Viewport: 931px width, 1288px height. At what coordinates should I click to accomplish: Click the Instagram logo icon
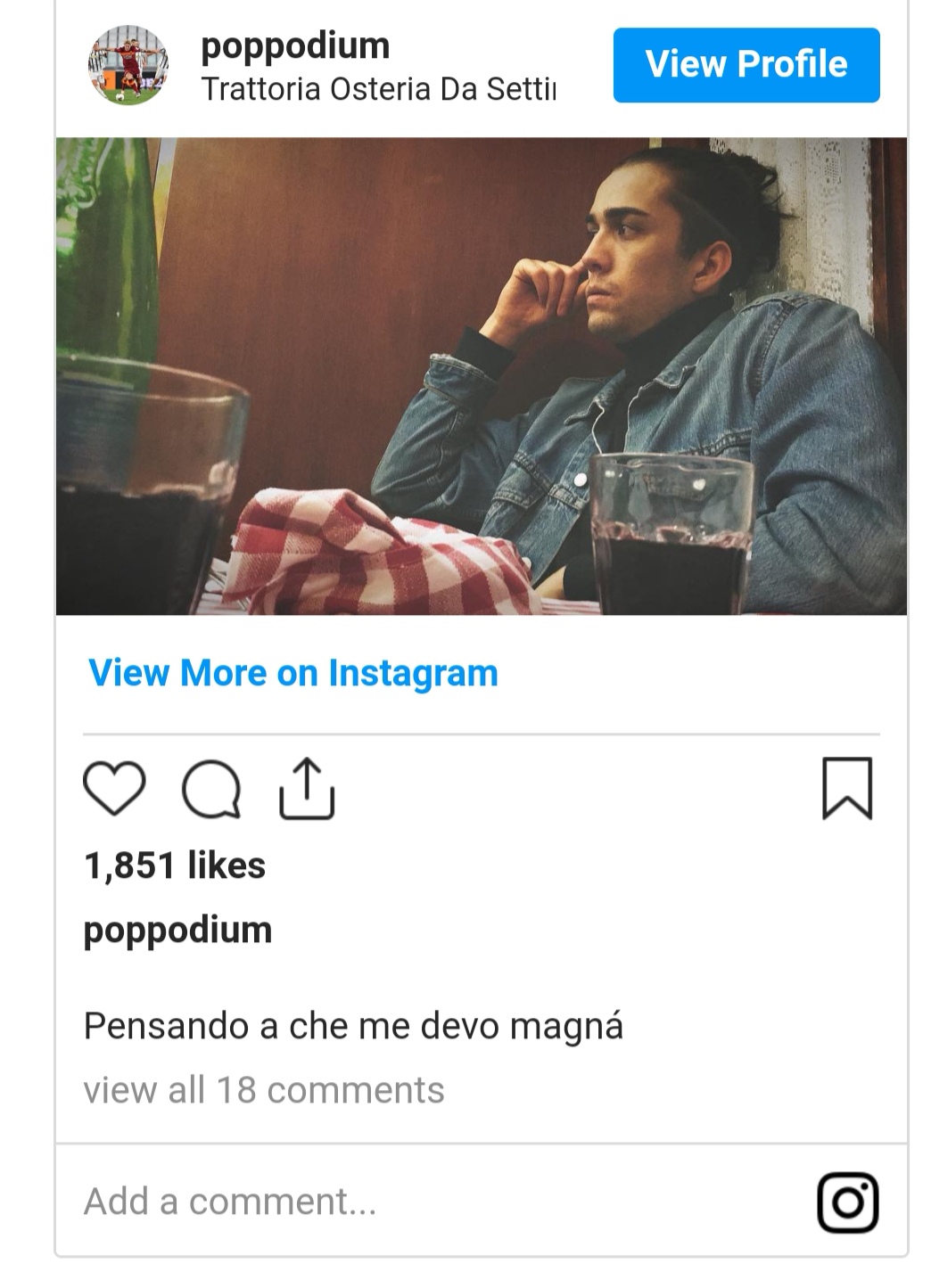(847, 1202)
